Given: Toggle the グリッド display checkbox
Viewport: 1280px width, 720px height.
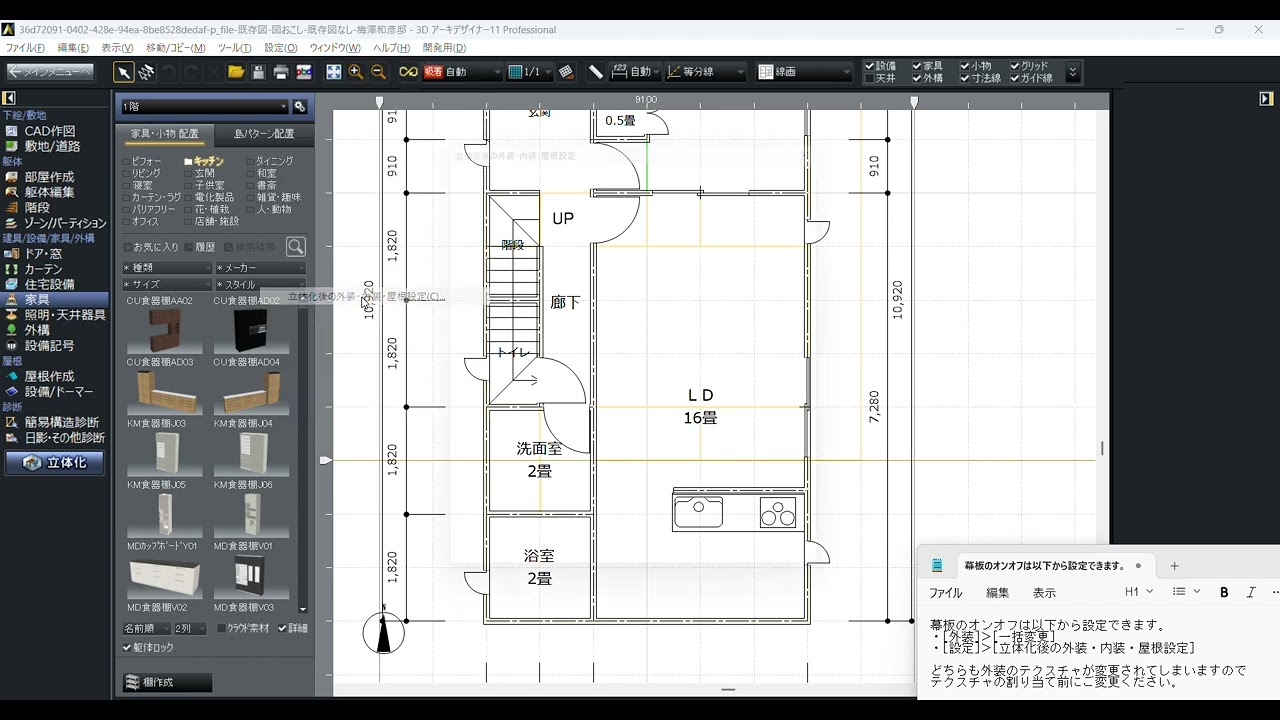Looking at the screenshot, I should (1015, 66).
